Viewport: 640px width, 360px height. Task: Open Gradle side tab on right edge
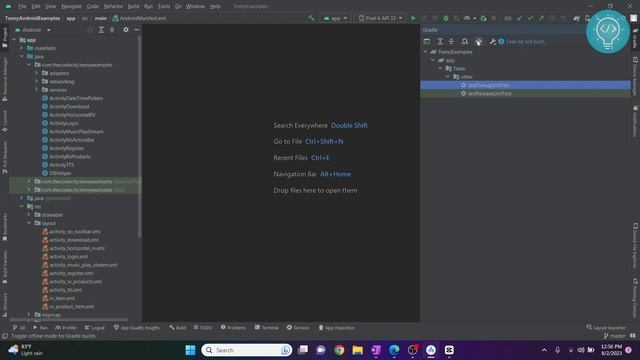(x=635, y=38)
